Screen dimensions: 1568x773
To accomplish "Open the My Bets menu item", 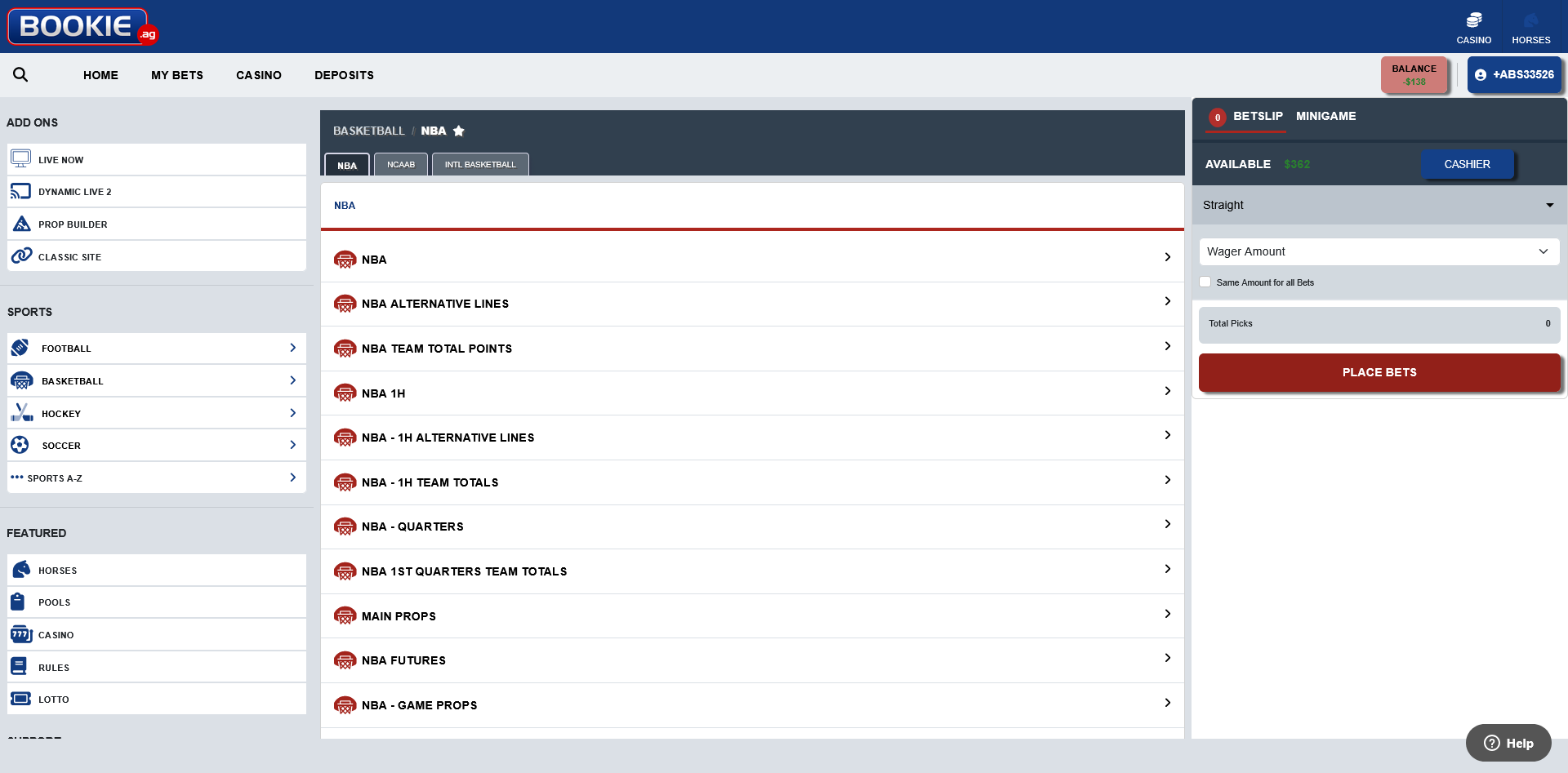I will click(x=176, y=75).
